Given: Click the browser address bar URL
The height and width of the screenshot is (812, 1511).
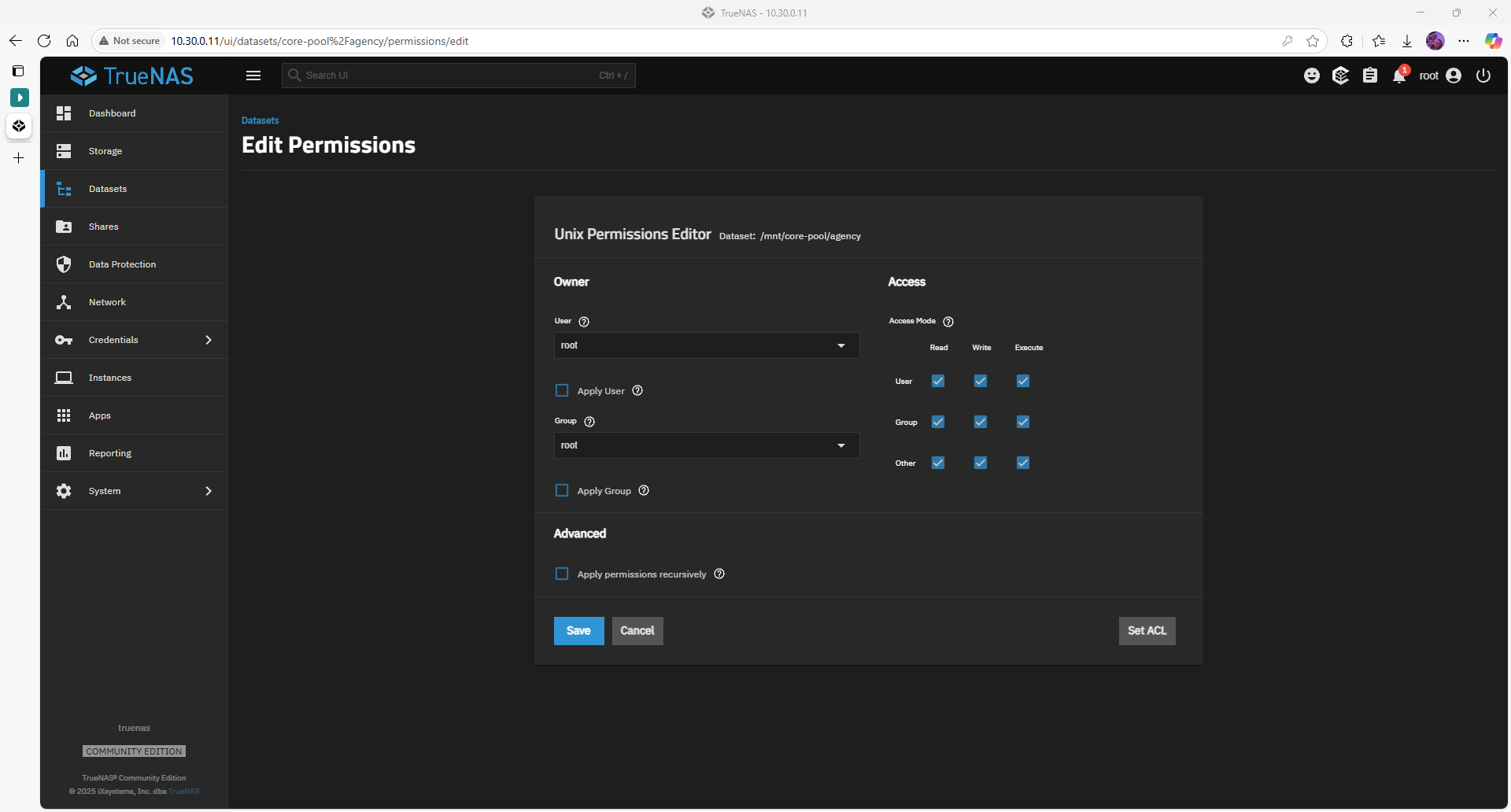Looking at the screenshot, I should pyautogui.click(x=320, y=41).
